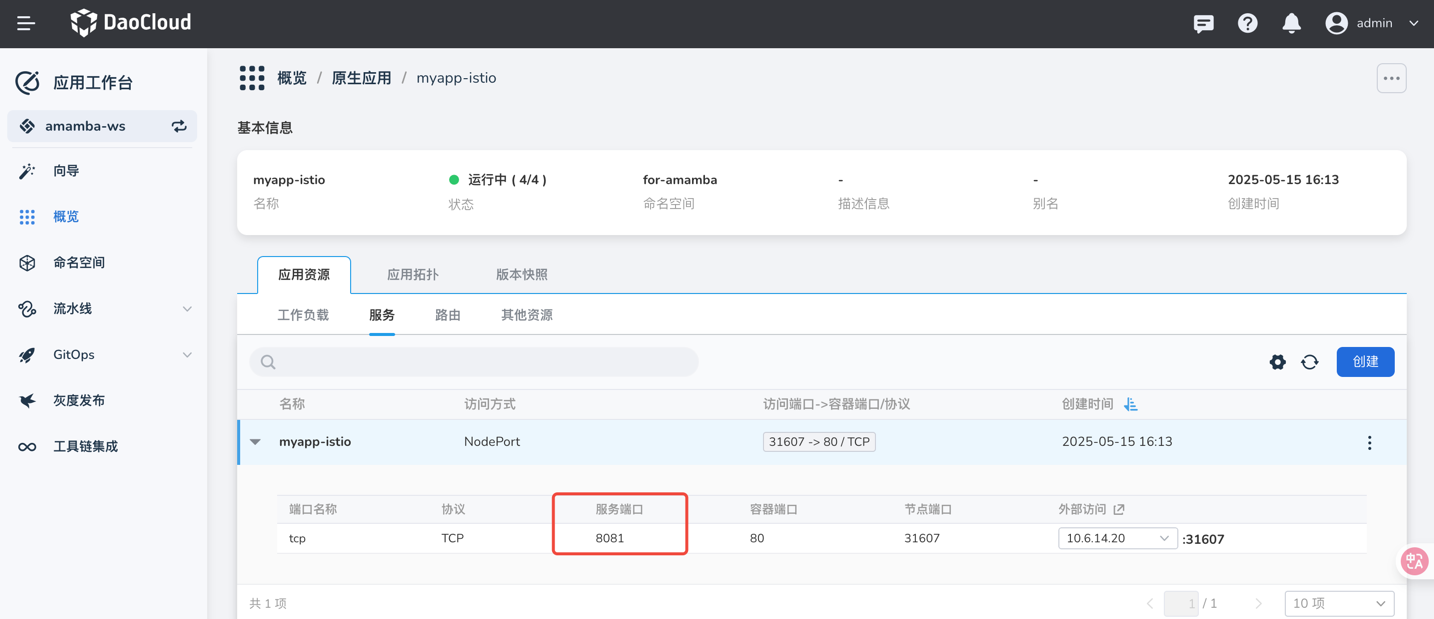The height and width of the screenshot is (619, 1434).
Task: Go to 原生应用 breadcrumb link
Action: (x=361, y=78)
